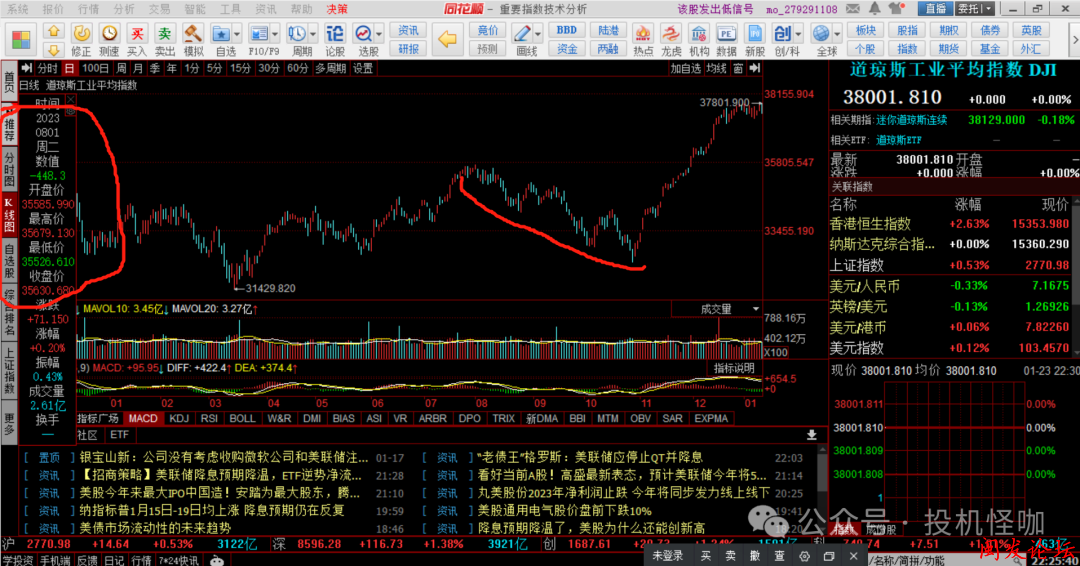Viewport: 1080px width, 566px height.
Task: Open the red 决策 menu
Action: click(x=337, y=9)
